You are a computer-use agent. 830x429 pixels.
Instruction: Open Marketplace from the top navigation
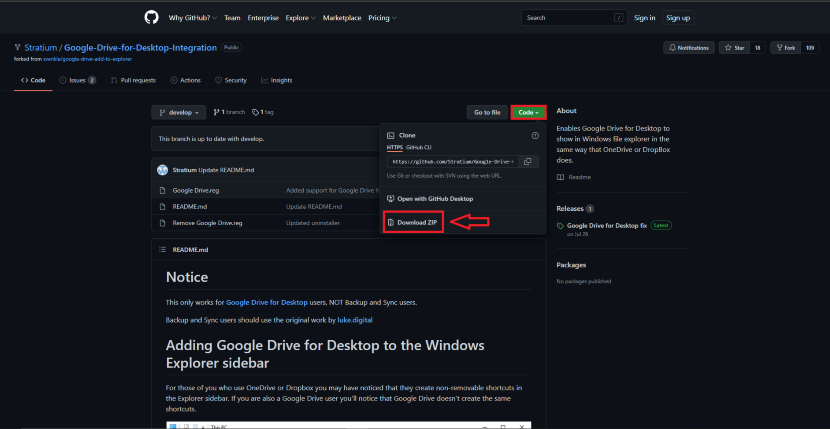click(x=342, y=17)
